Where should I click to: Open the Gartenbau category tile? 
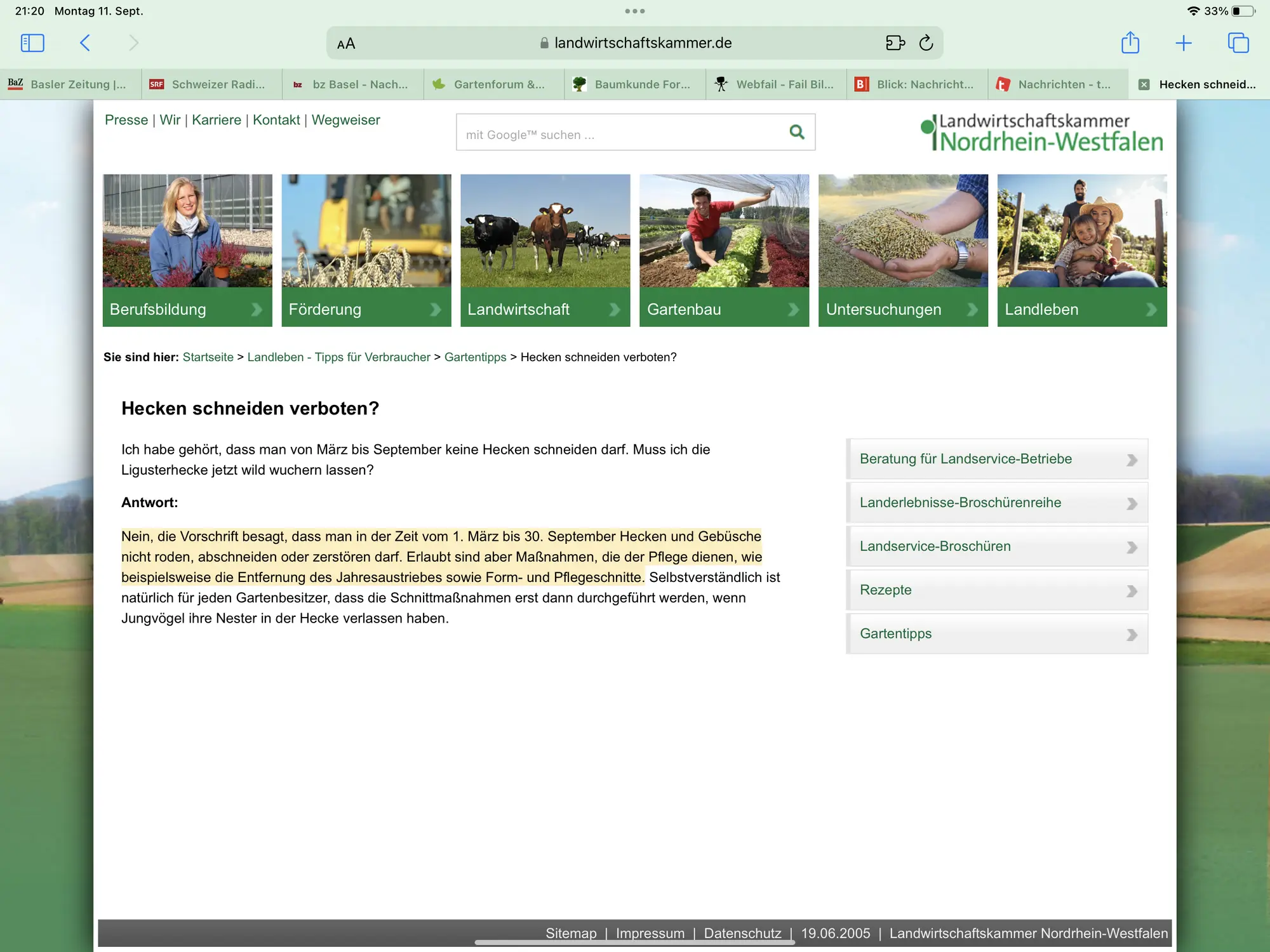point(724,251)
